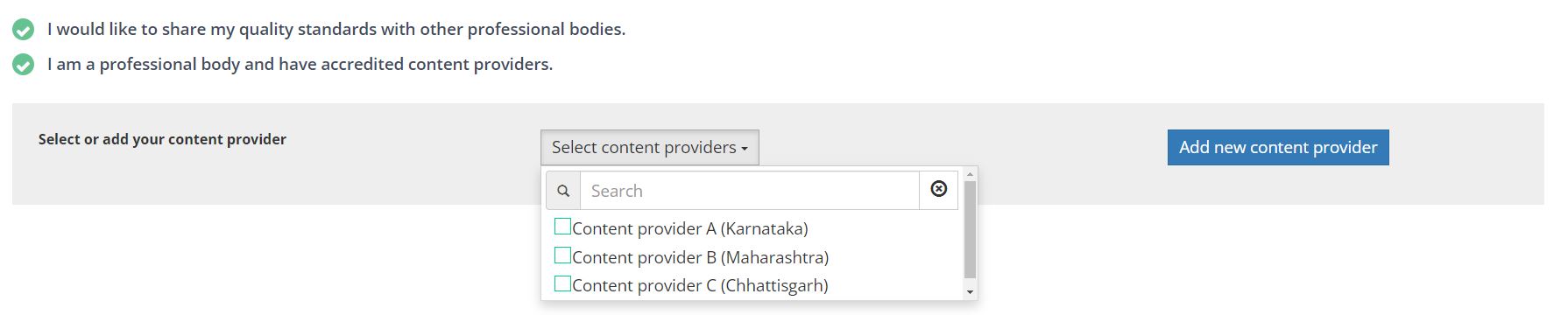The image size is (1568, 315).
Task: Tick the Content provider B (Maharashtra) checkbox
Action: (562, 255)
